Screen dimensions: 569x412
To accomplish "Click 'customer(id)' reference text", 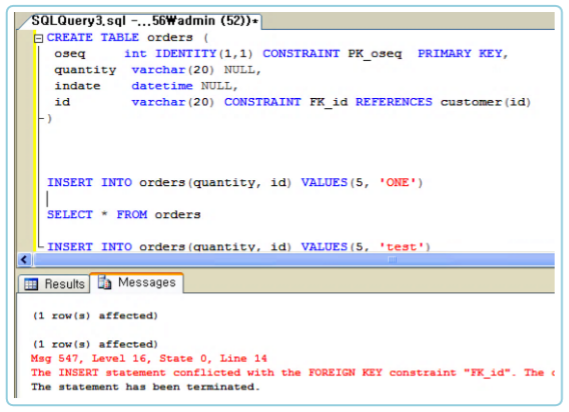I will tap(486, 102).
